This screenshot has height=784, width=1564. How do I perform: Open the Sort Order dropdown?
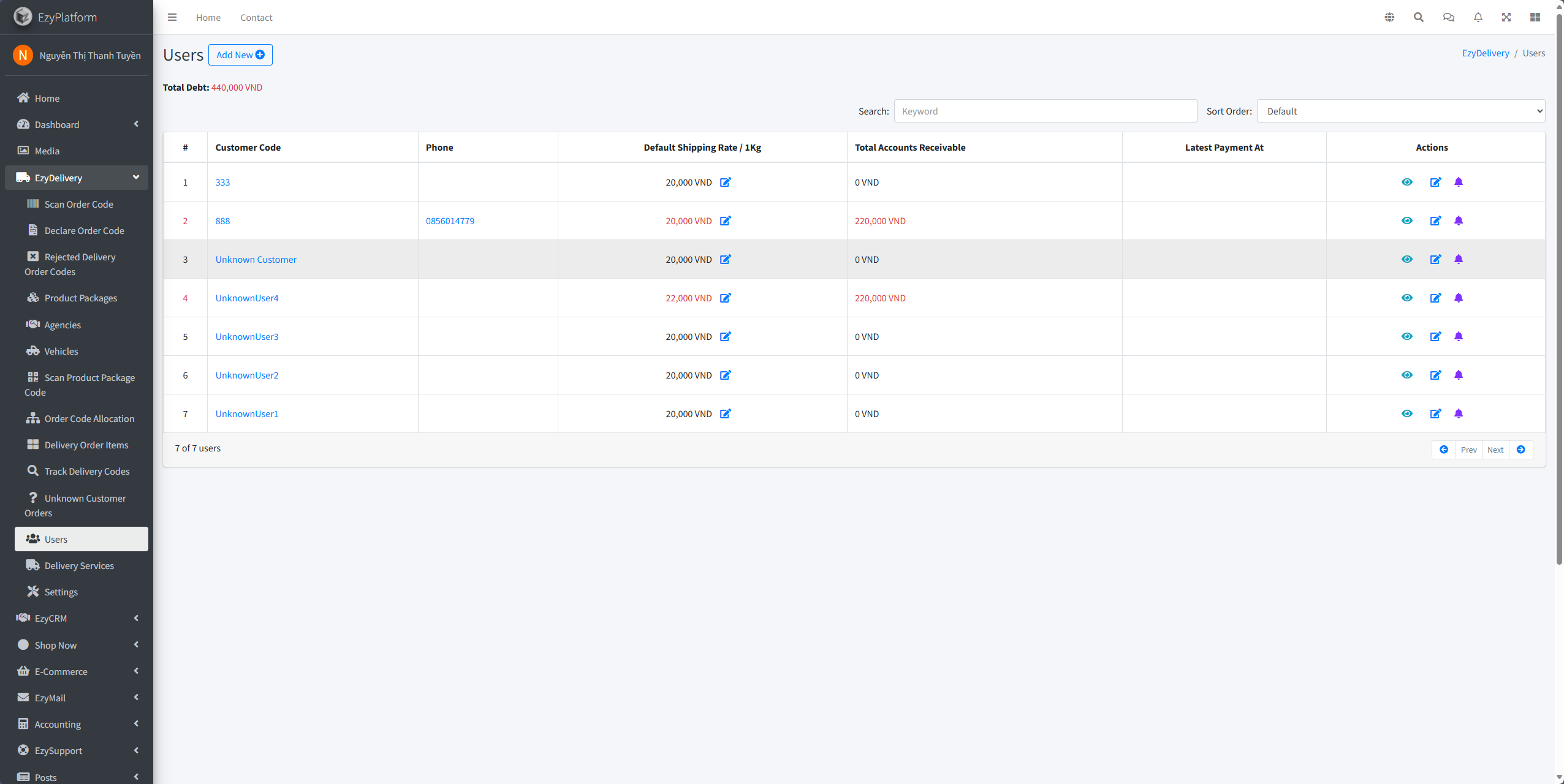pos(1401,111)
